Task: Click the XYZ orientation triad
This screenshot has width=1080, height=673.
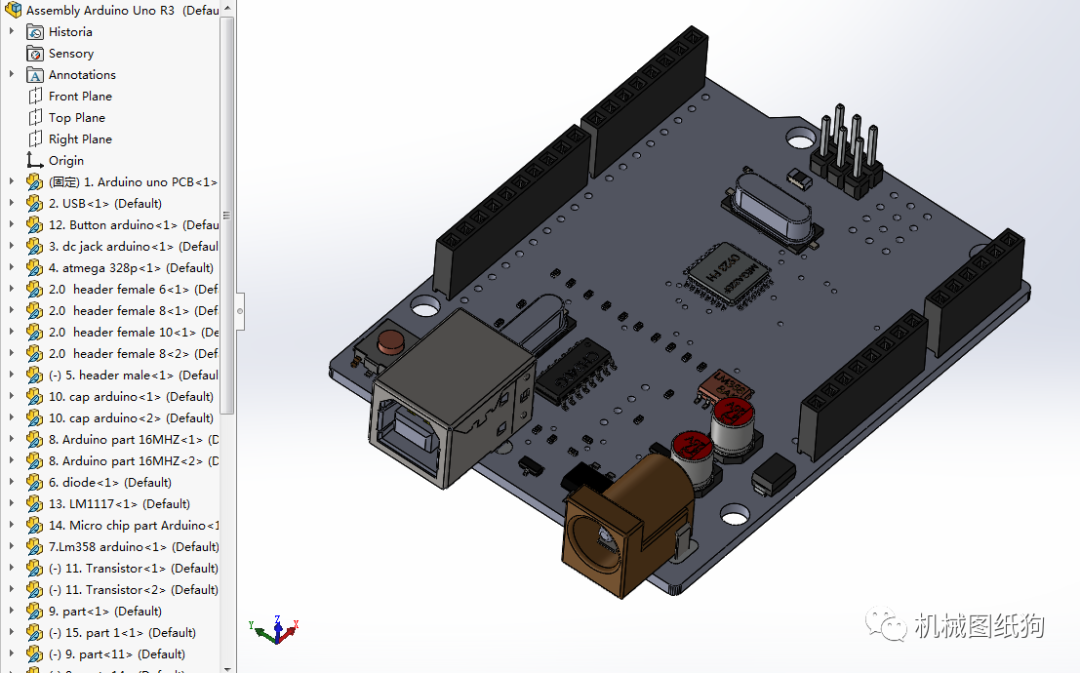Action: click(x=274, y=629)
